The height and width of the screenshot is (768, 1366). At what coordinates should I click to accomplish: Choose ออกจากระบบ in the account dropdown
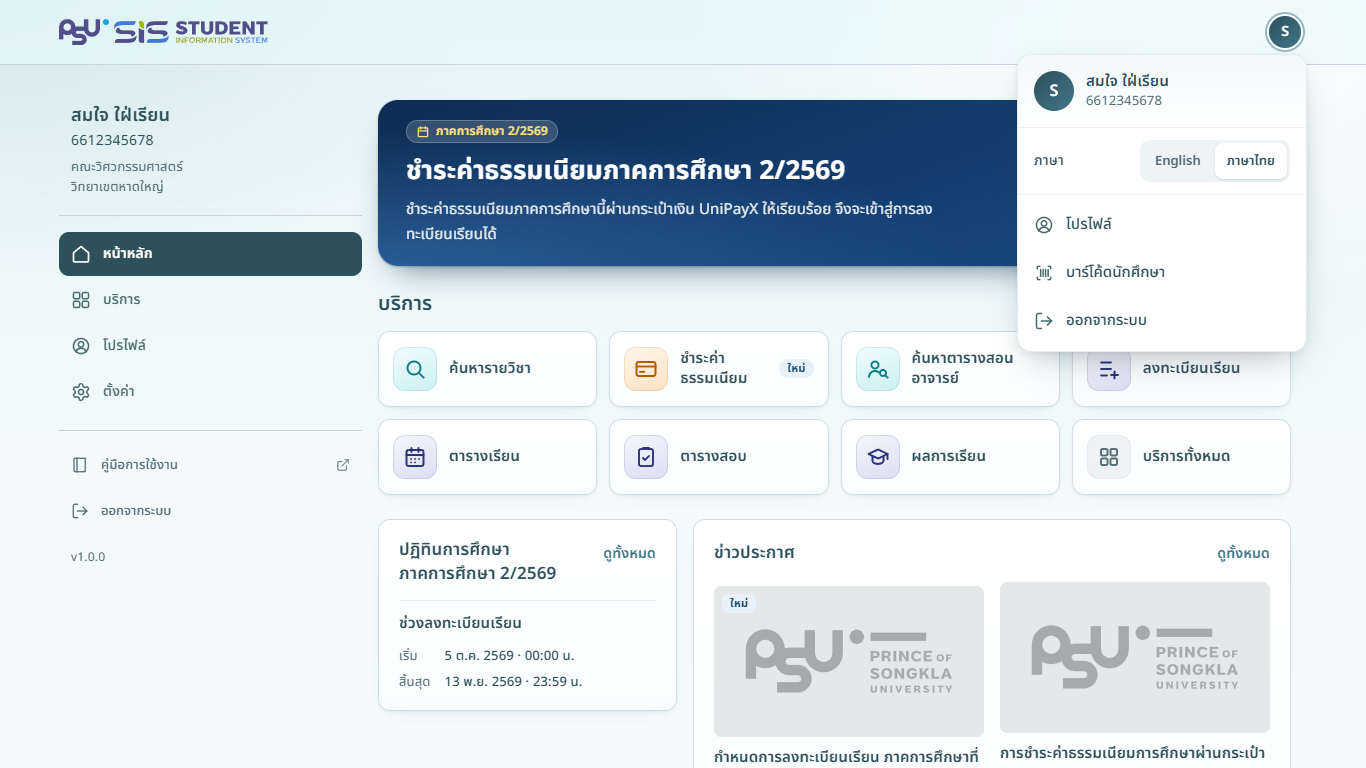coord(1162,320)
